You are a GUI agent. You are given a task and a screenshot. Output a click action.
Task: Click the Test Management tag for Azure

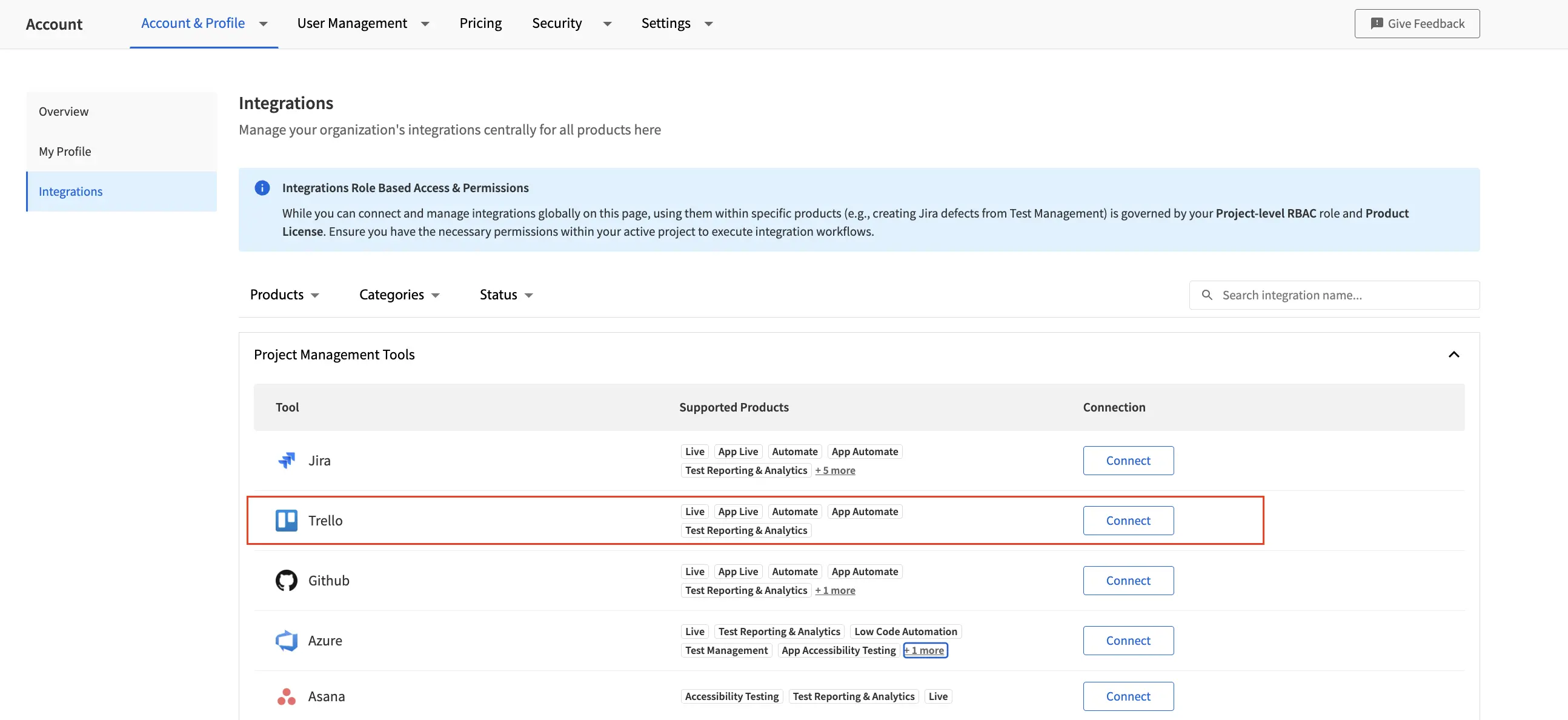click(726, 650)
